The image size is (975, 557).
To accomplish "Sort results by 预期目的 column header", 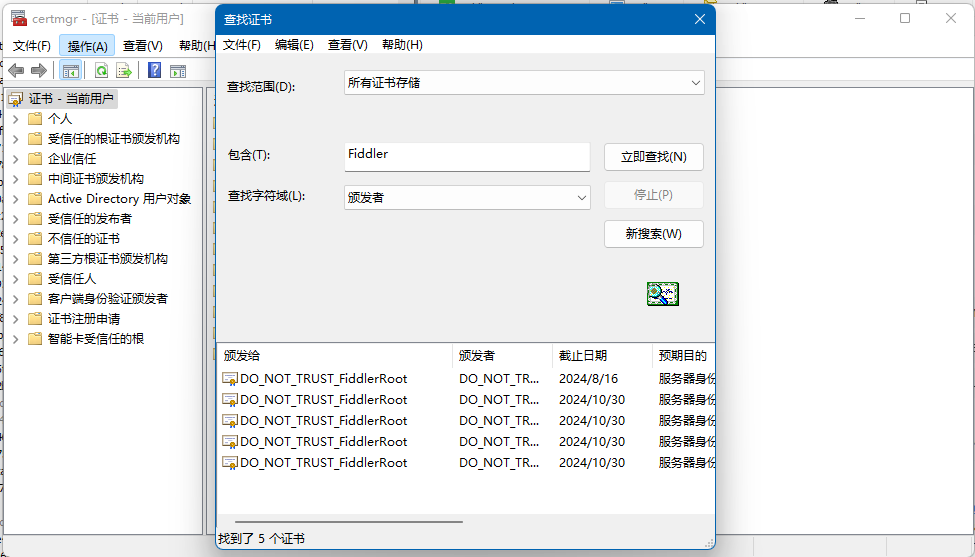I will tap(683, 356).
